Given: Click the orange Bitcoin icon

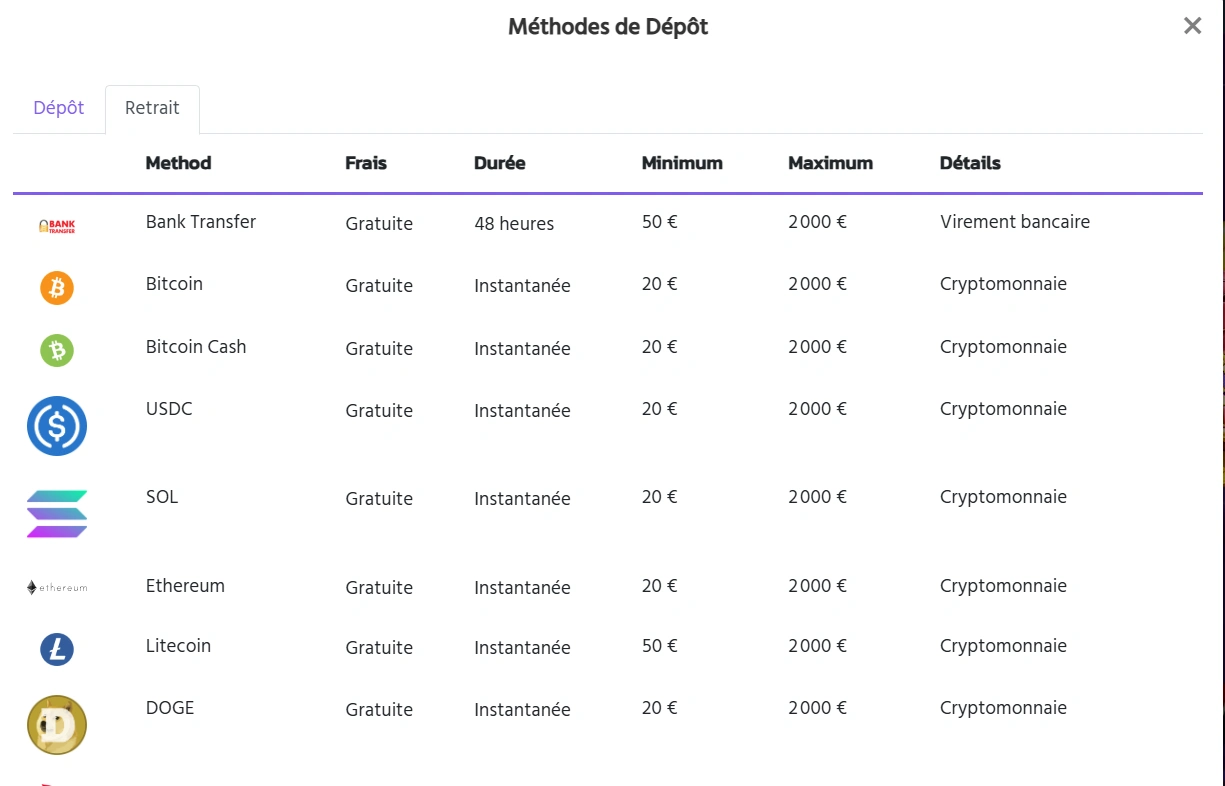Looking at the screenshot, I should [x=57, y=288].
